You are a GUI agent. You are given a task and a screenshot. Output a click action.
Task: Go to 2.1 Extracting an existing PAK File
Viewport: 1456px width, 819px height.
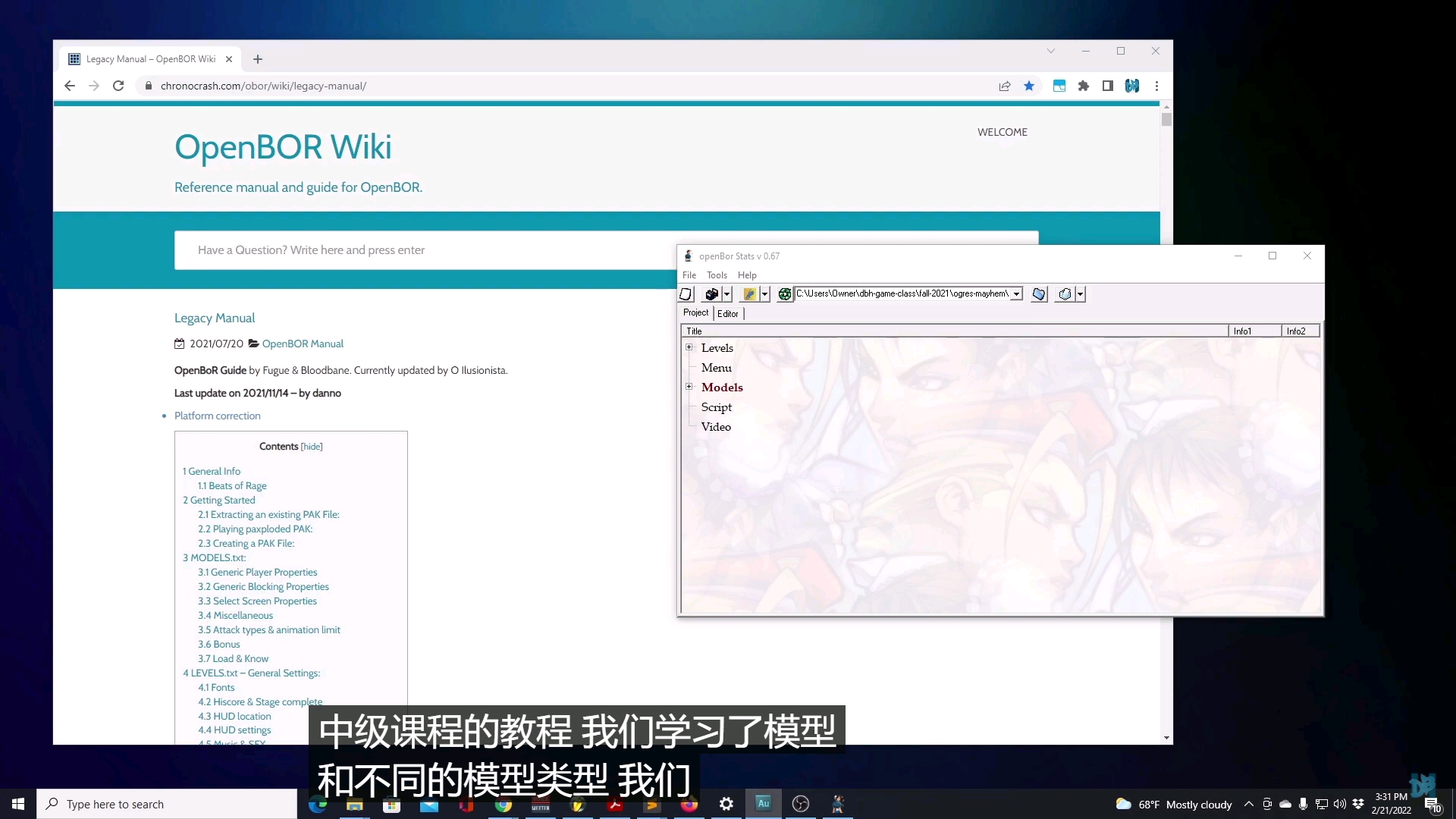click(x=268, y=514)
